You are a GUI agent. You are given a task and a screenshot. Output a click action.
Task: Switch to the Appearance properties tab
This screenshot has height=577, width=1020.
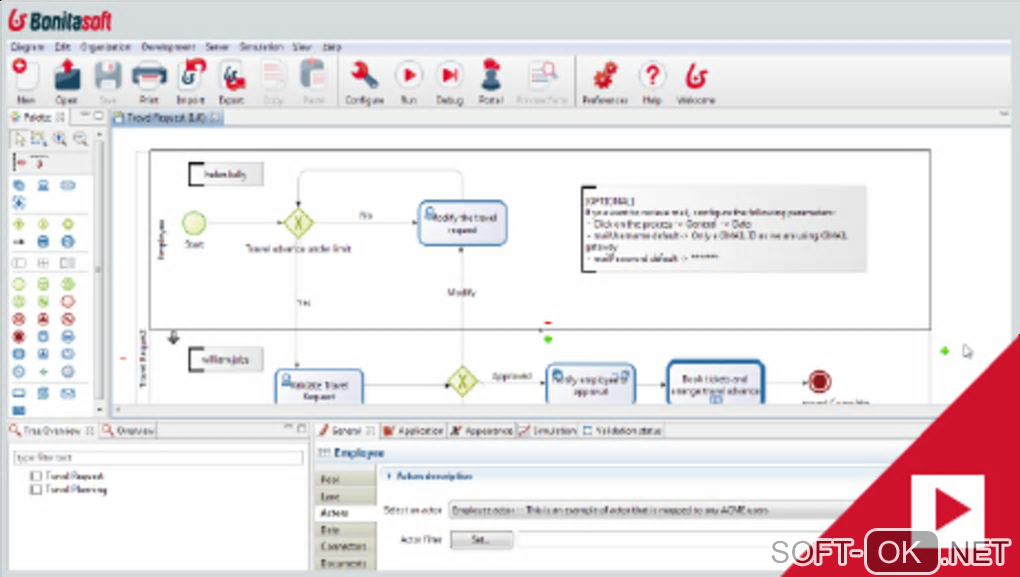pos(482,431)
